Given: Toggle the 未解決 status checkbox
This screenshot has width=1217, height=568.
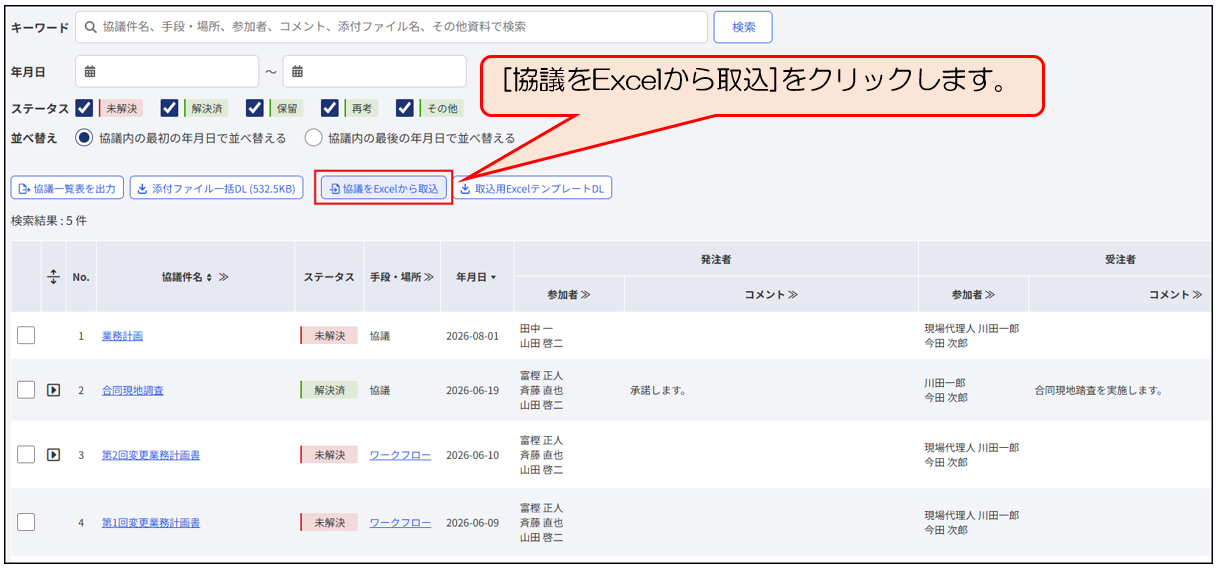Looking at the screenshot, I should [85, 108].
